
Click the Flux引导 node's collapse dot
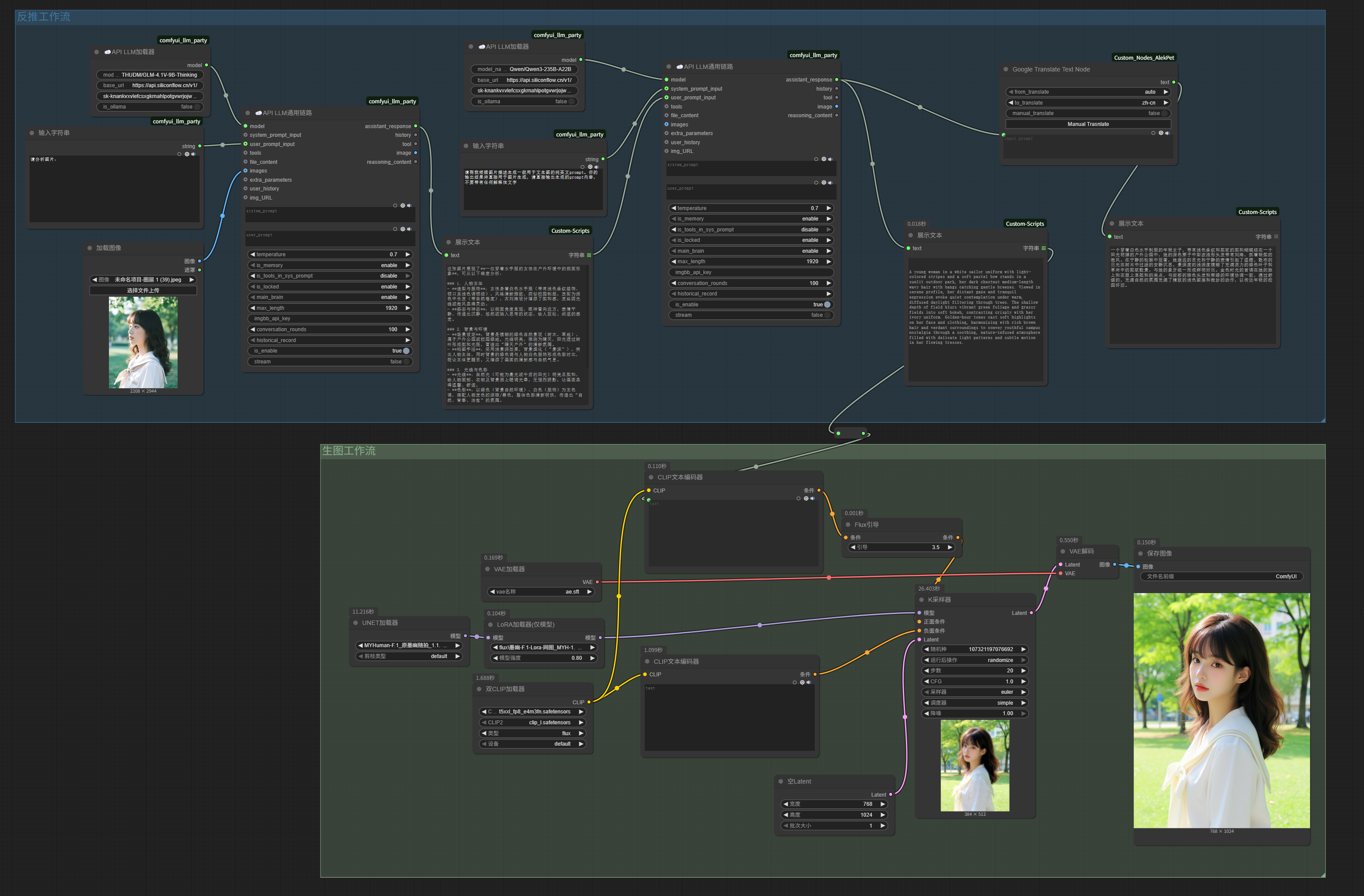click(x=847, y=525)
